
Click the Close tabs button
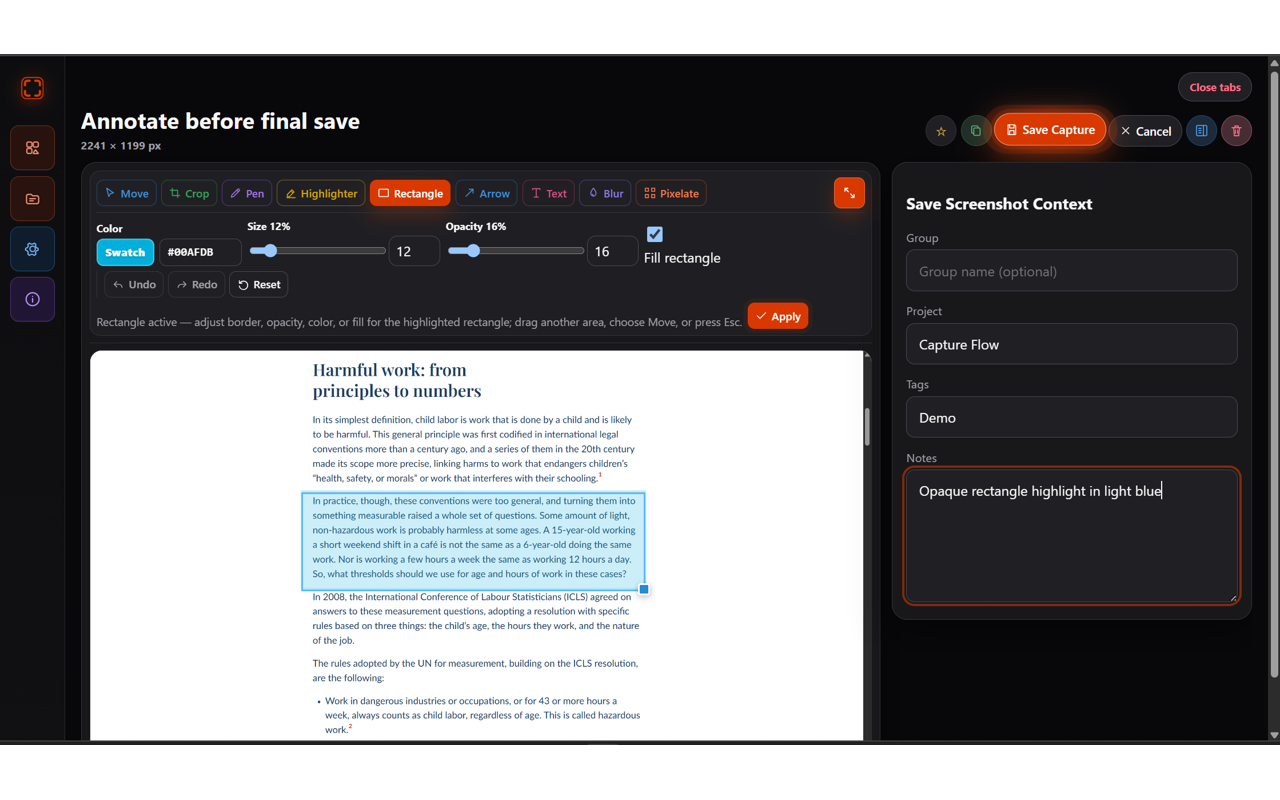point(1215,87)
